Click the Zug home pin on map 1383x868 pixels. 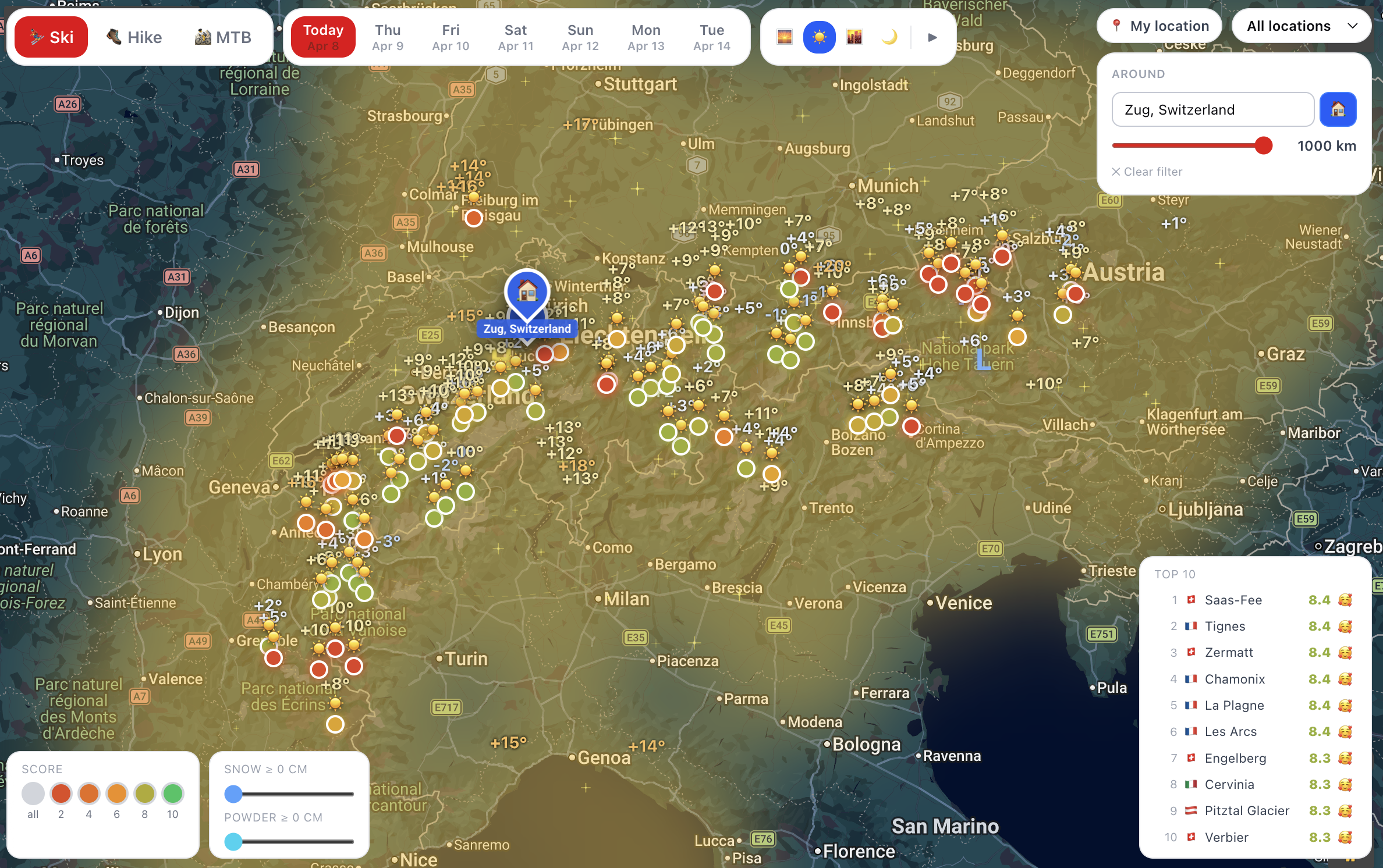click(x=527, y=290)
